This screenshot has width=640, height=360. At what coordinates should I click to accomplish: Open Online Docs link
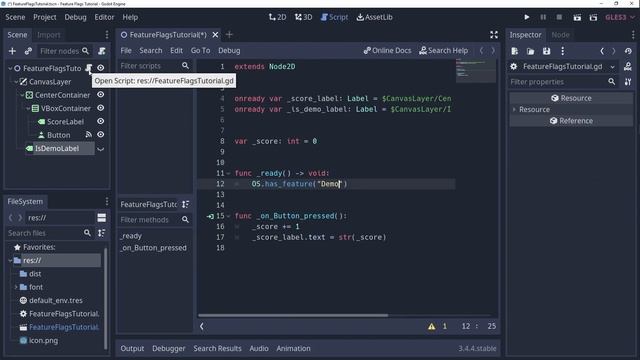[387, 51]
